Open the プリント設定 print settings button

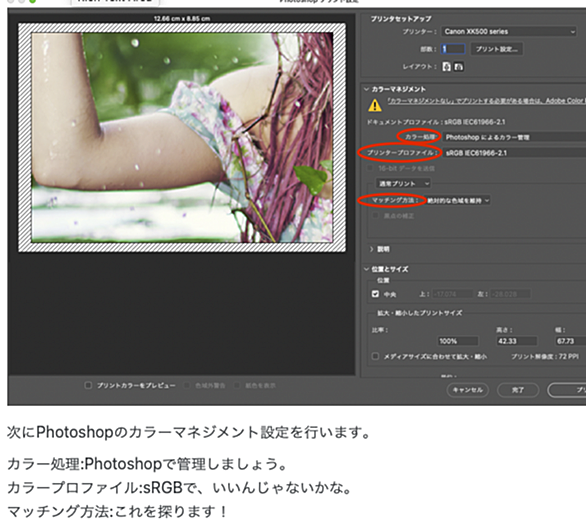pyautogui.click(x=497, y=49)
